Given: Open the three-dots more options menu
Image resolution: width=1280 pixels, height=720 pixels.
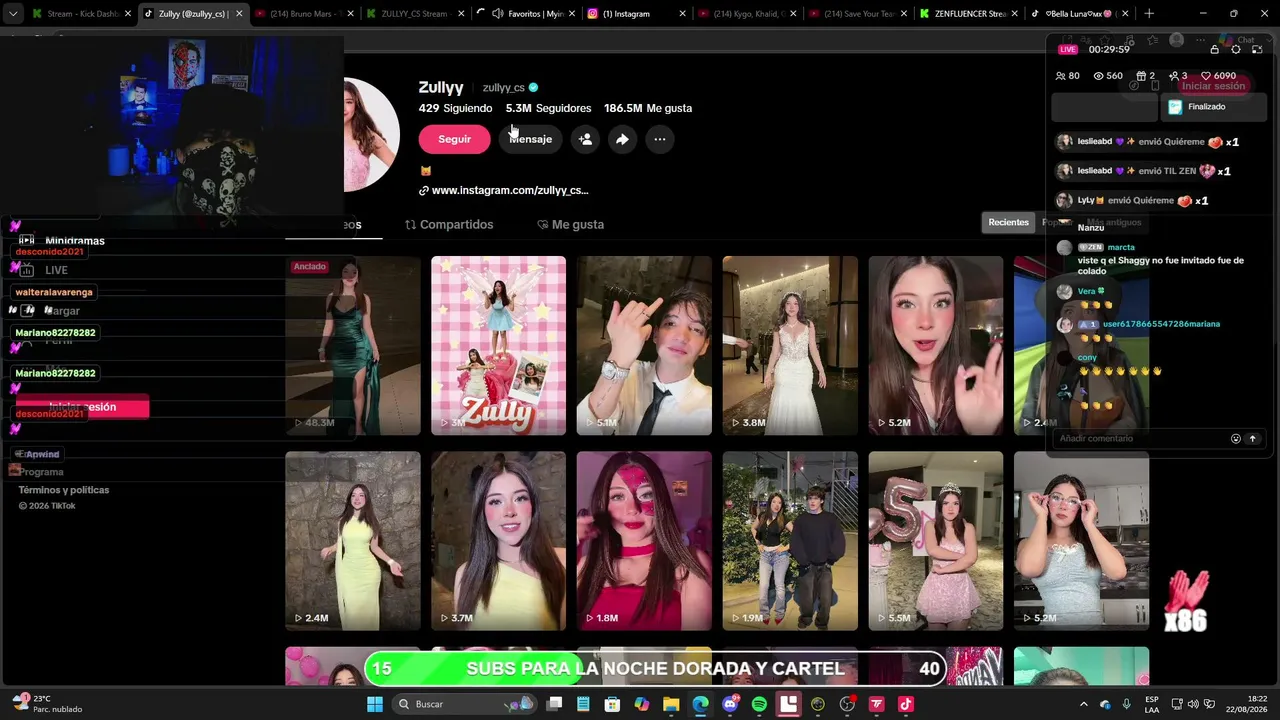Looking at the screenshot, I should [x=660, y=139].
